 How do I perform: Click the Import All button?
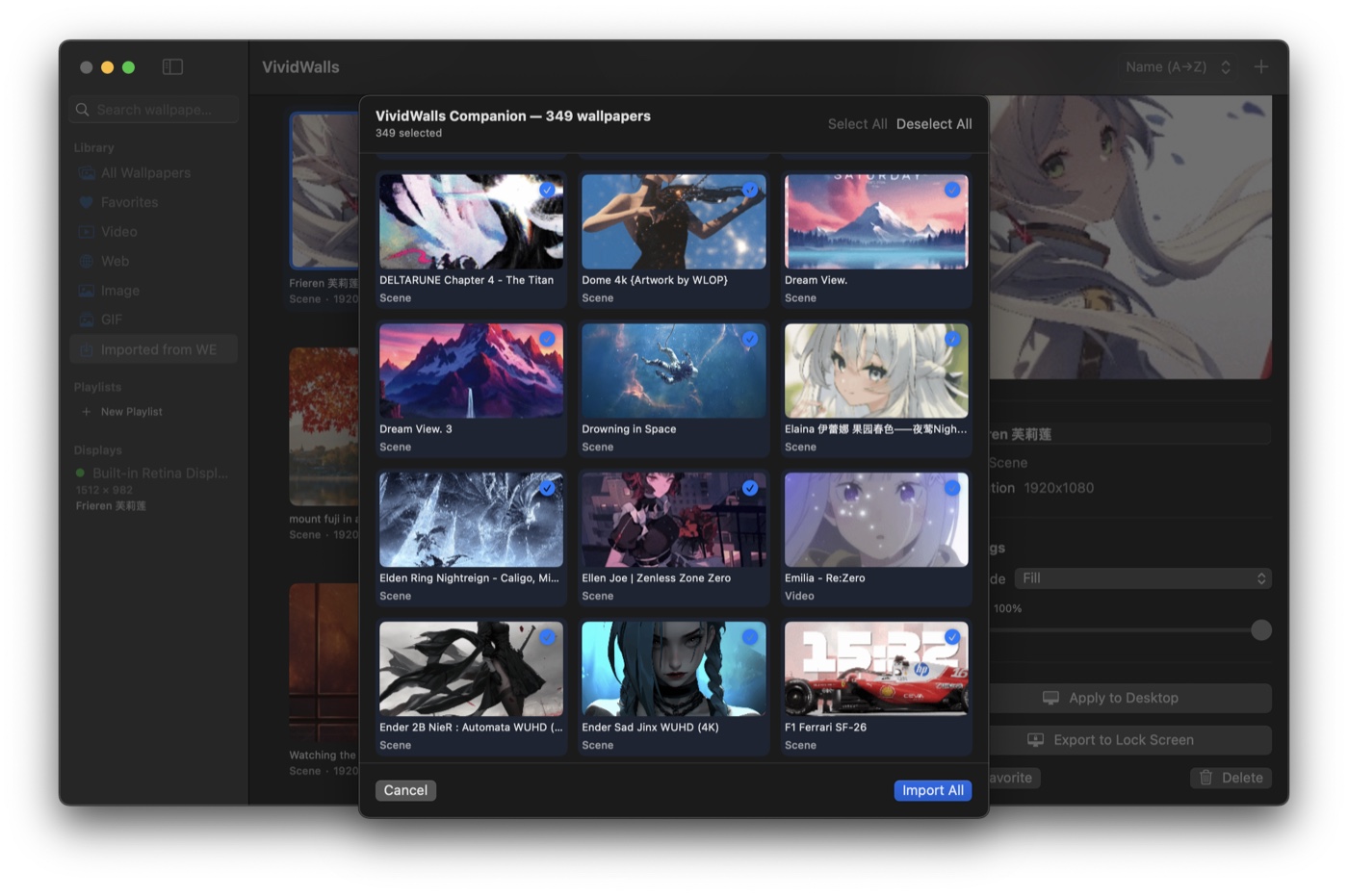(932, 790)
